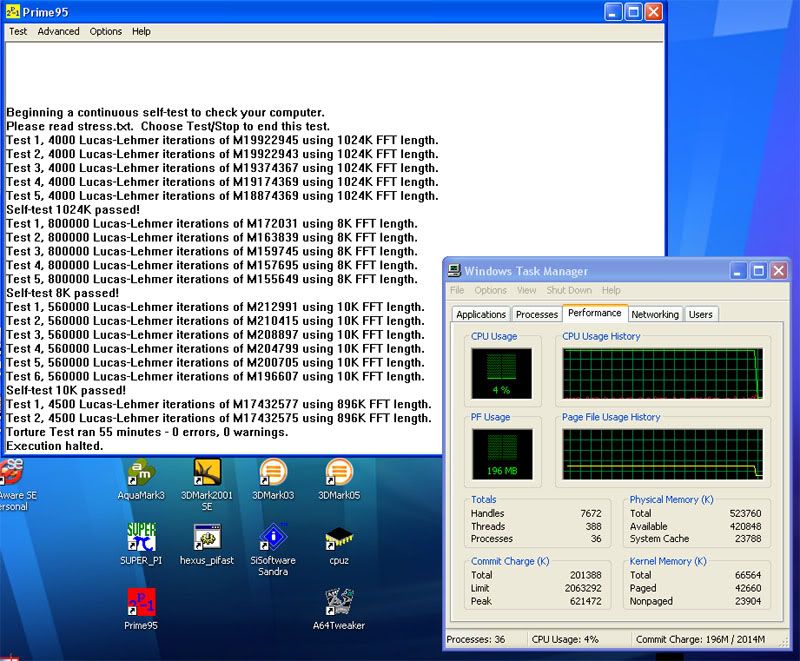This screenshot has height=661, width=800.
Task: Click the PF Usage gauge showing 196 MB
Action: [502, 454]
